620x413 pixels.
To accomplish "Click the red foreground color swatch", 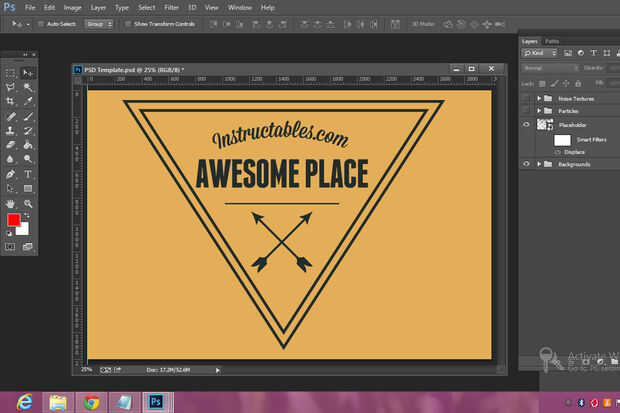I will (14, 219).
